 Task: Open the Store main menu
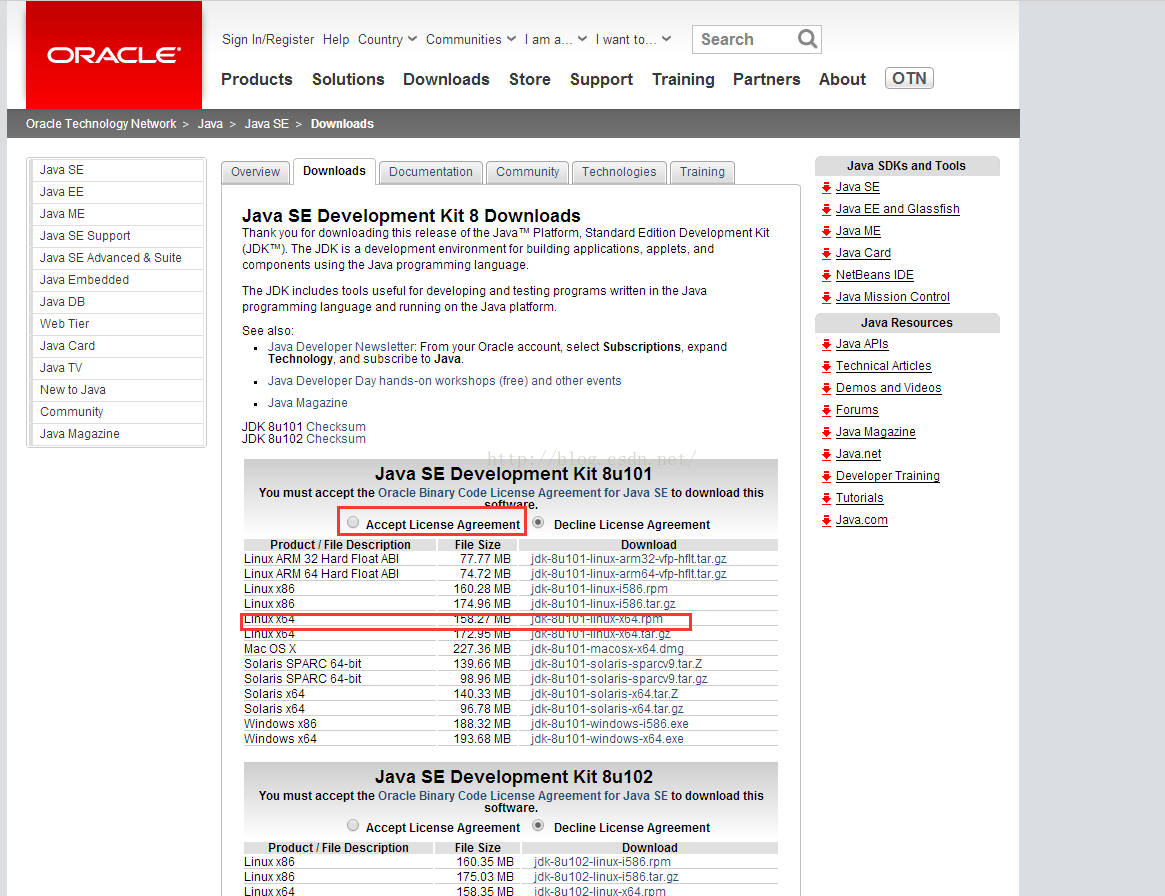[530, 79]
